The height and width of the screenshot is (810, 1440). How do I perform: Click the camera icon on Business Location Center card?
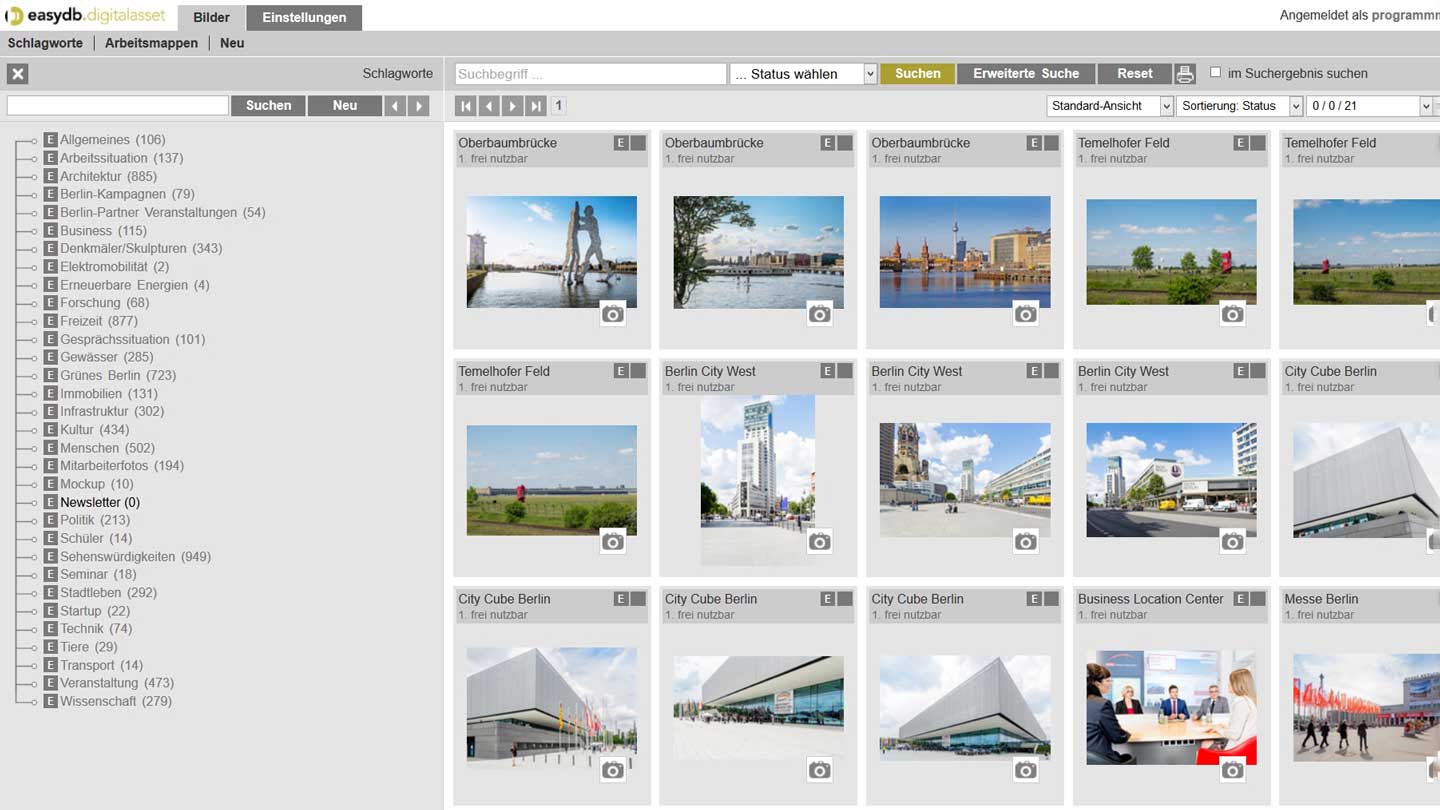1232,770
